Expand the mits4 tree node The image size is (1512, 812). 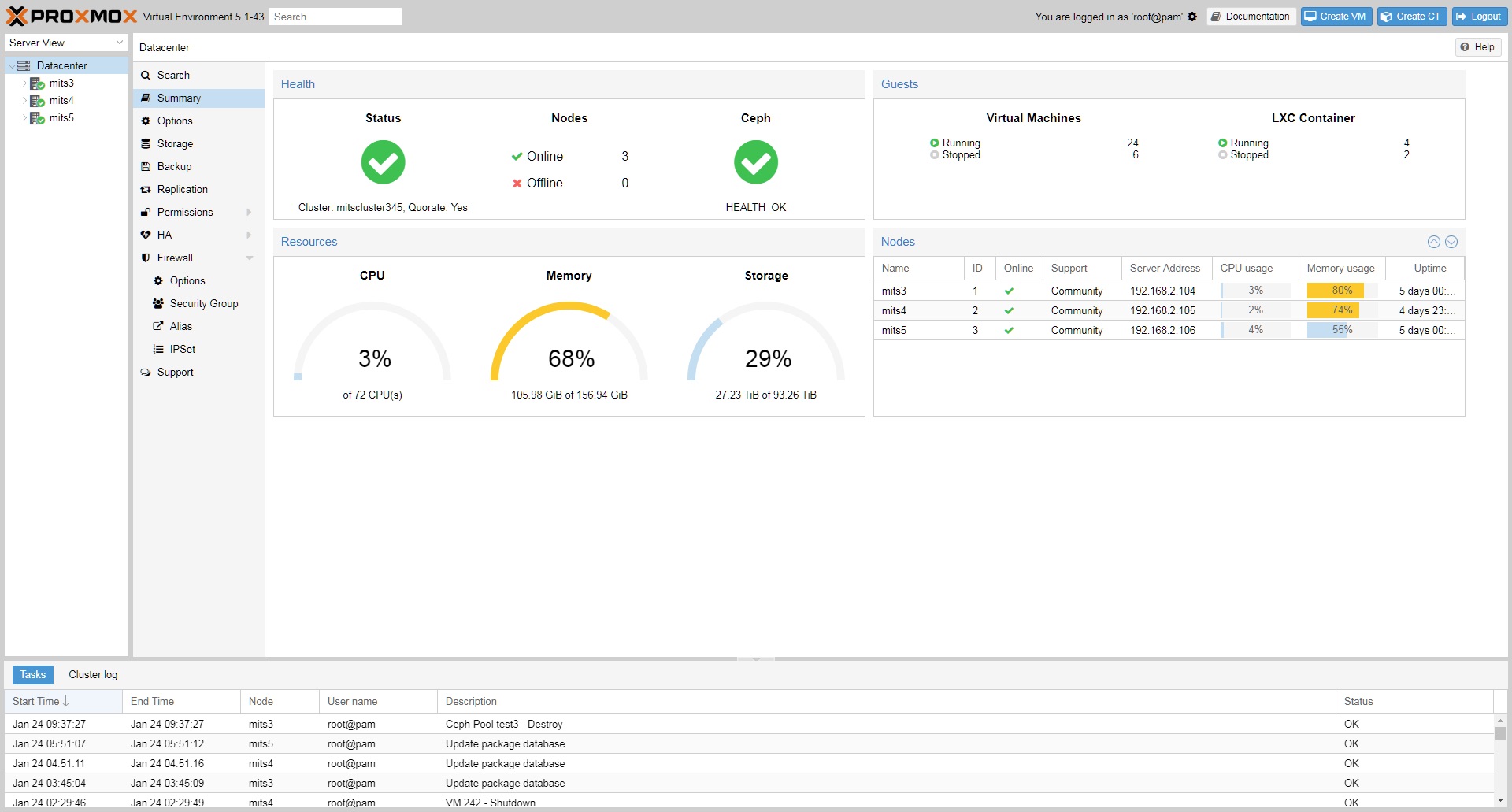[24, 101]
